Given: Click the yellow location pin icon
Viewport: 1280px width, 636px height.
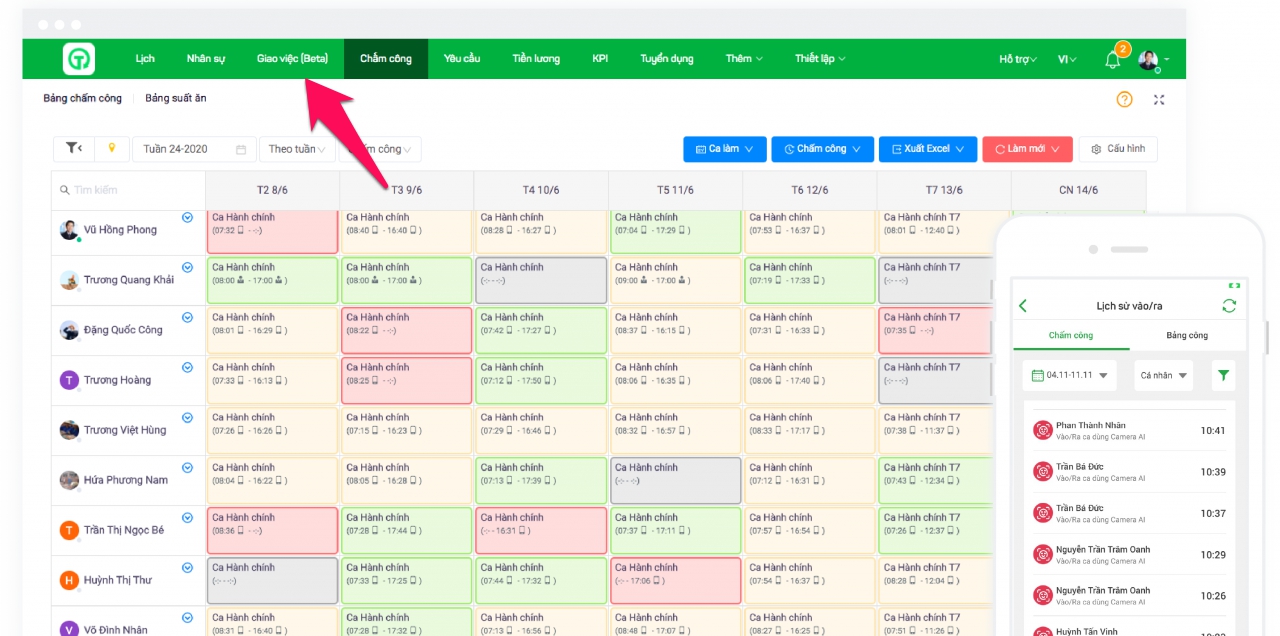Looking at the screenshot, I should point(112,148).
